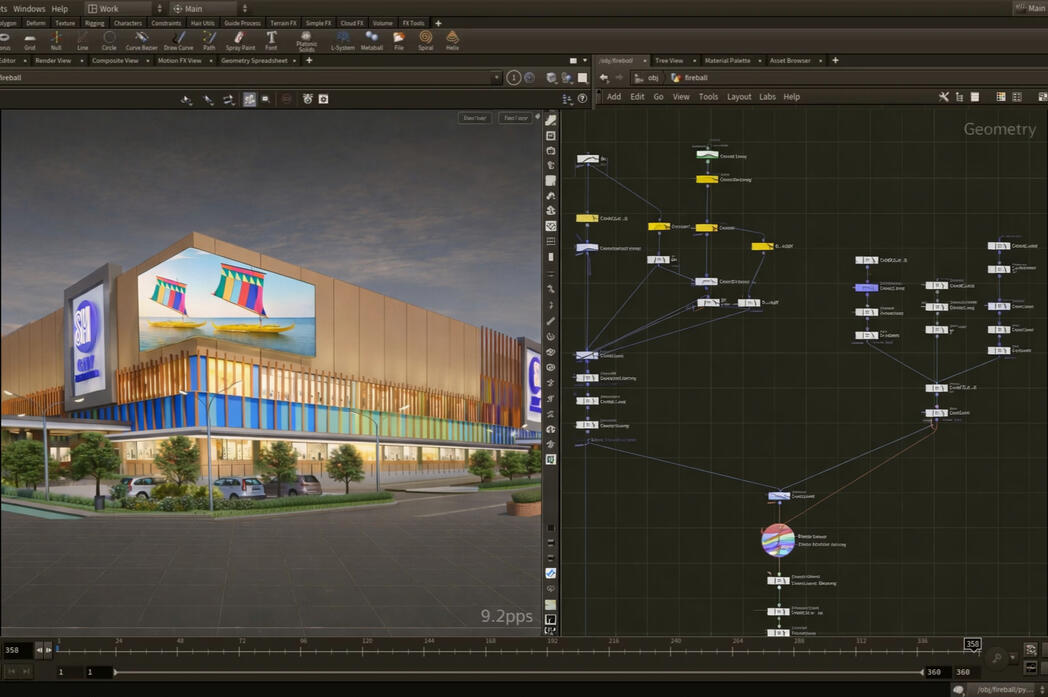Select the L-System shelf tool

(x=343, y=41)
